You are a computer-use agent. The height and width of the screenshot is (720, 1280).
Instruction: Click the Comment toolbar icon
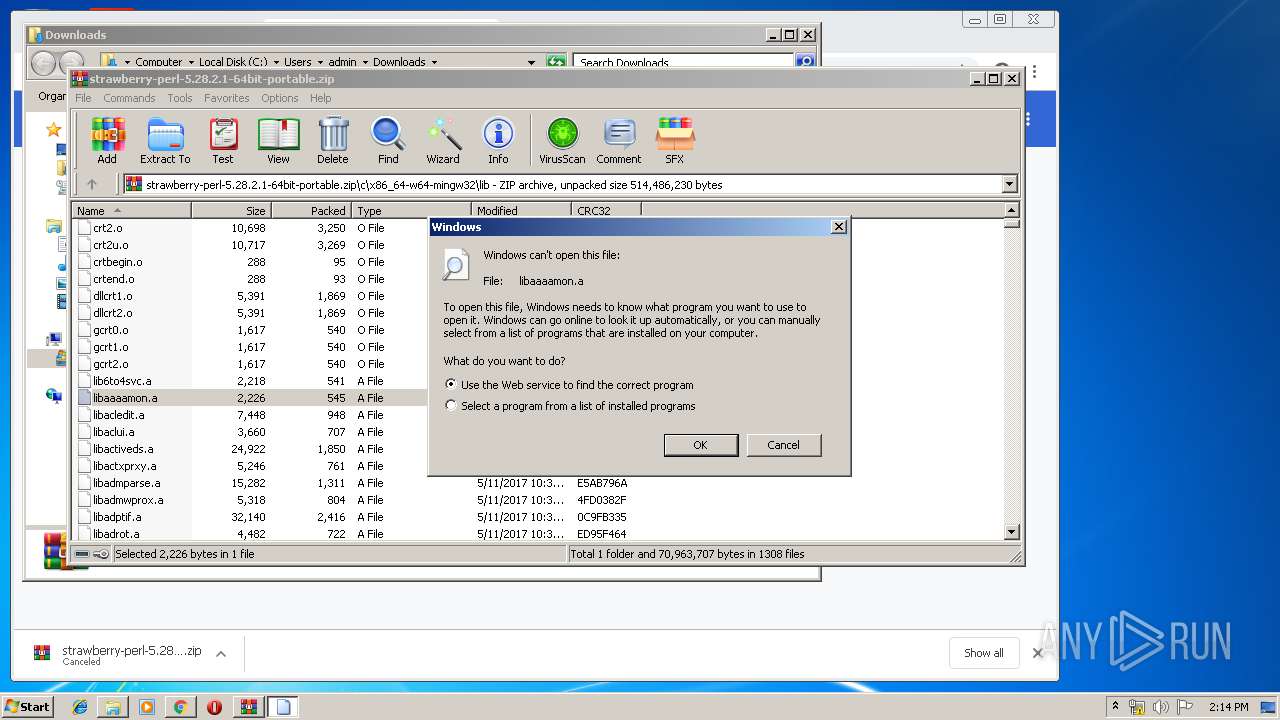tap(619, 141)
